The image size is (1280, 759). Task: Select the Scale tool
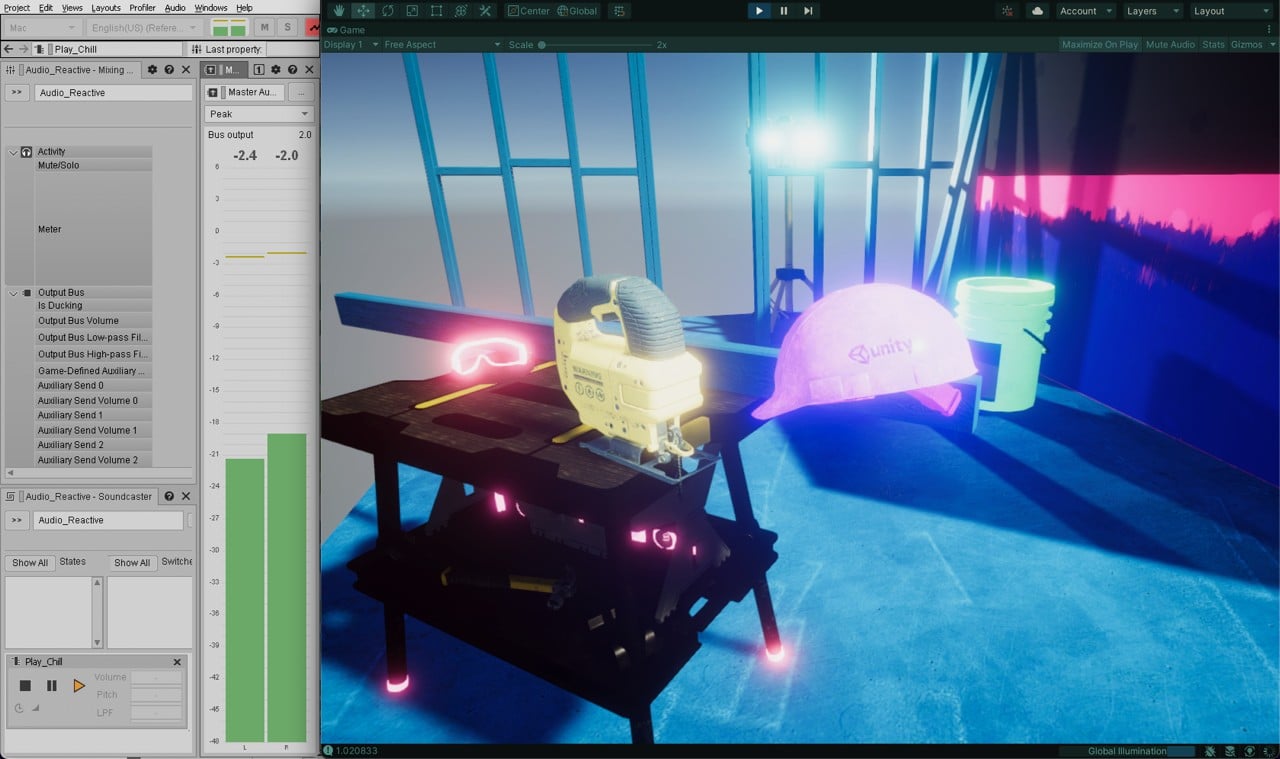coord(412,10)
